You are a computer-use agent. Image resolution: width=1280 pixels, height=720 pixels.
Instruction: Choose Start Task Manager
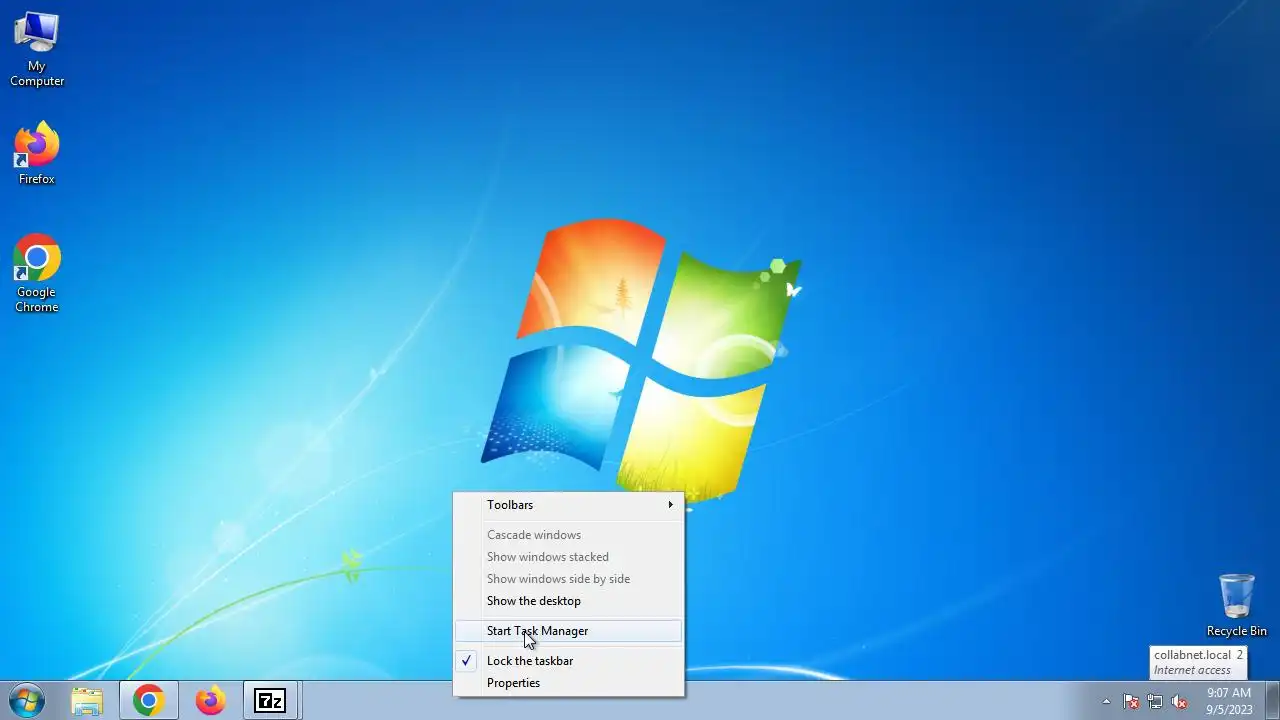(569, 631)
